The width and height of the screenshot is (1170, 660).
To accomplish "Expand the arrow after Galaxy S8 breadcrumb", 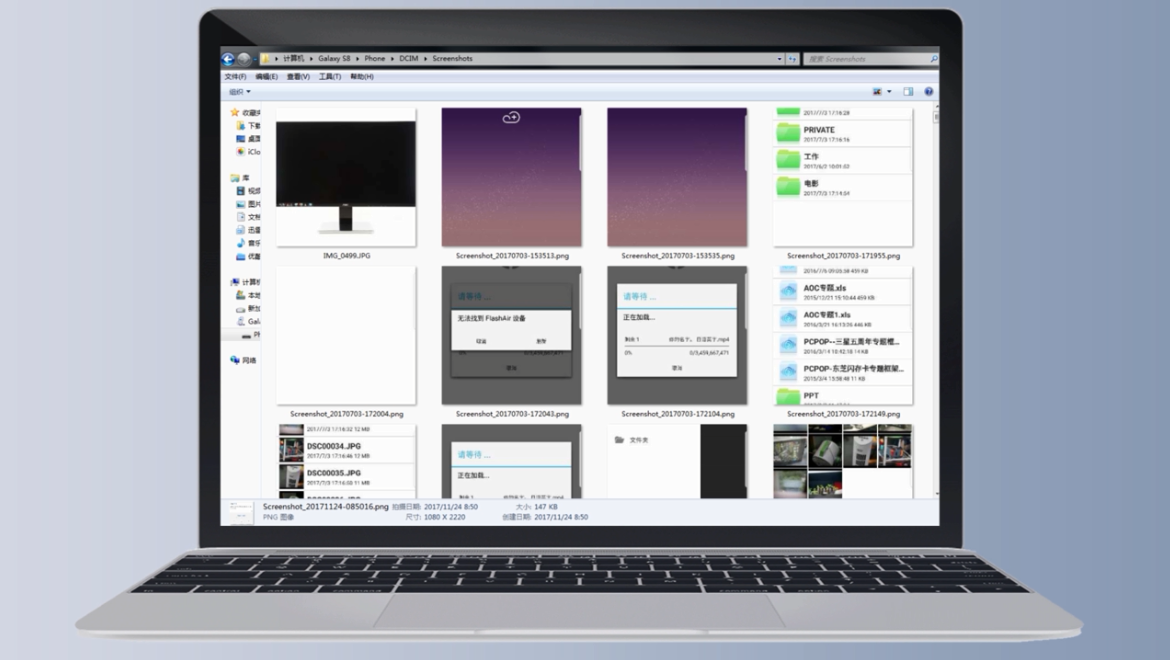I will click(357, 58).
